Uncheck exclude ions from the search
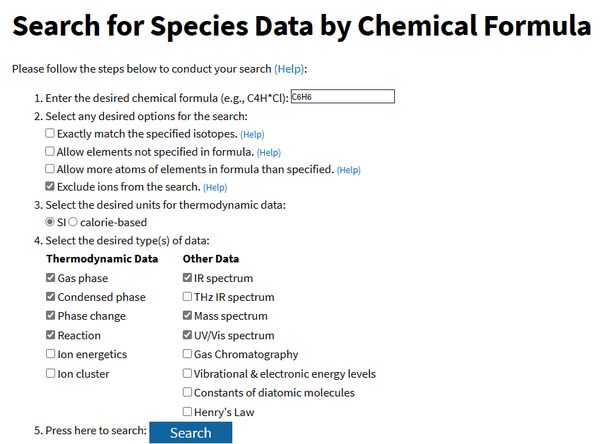Image resolution: width=600 pixels, height=444 pixels. click(51, 187)
